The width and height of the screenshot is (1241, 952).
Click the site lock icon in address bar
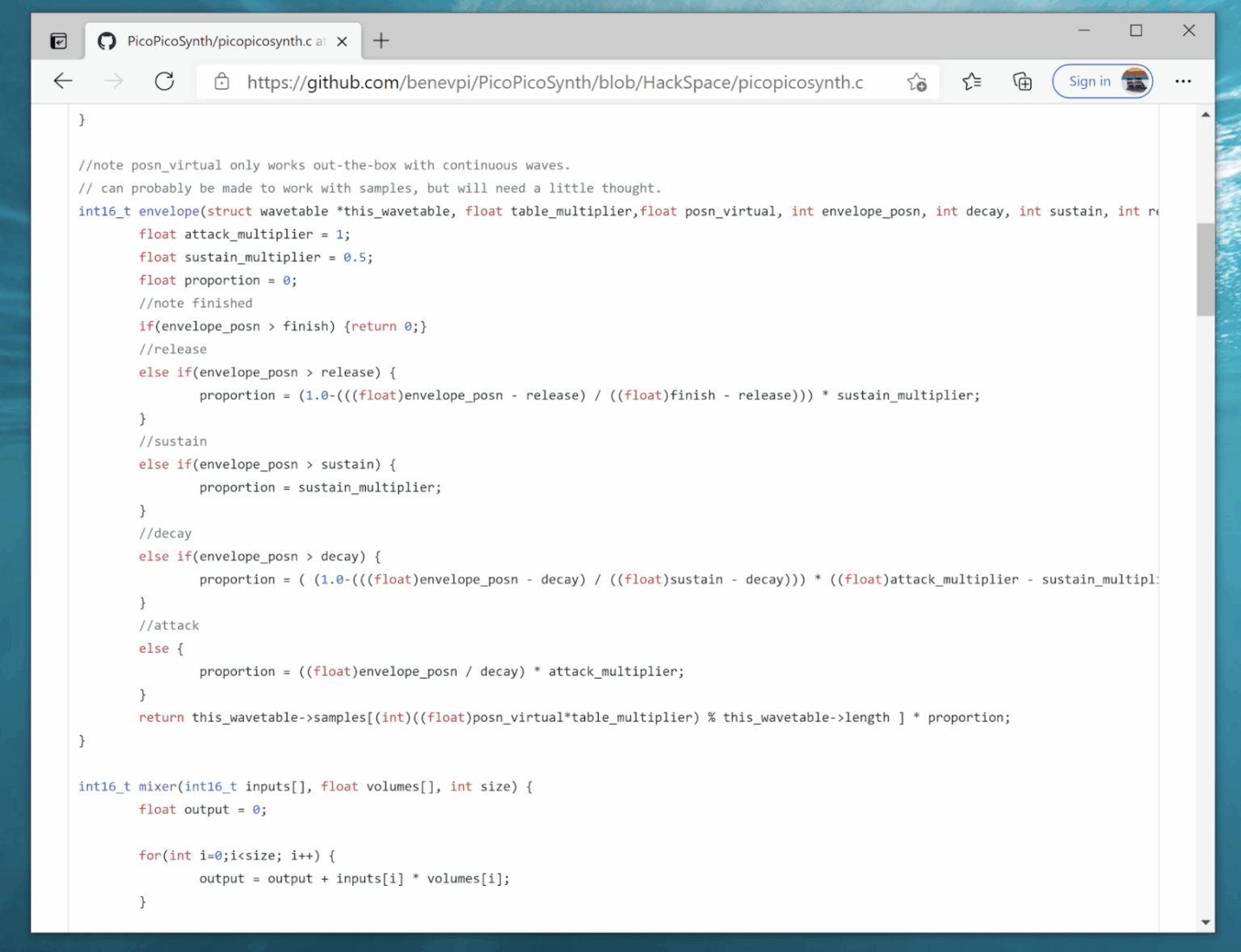221,82
